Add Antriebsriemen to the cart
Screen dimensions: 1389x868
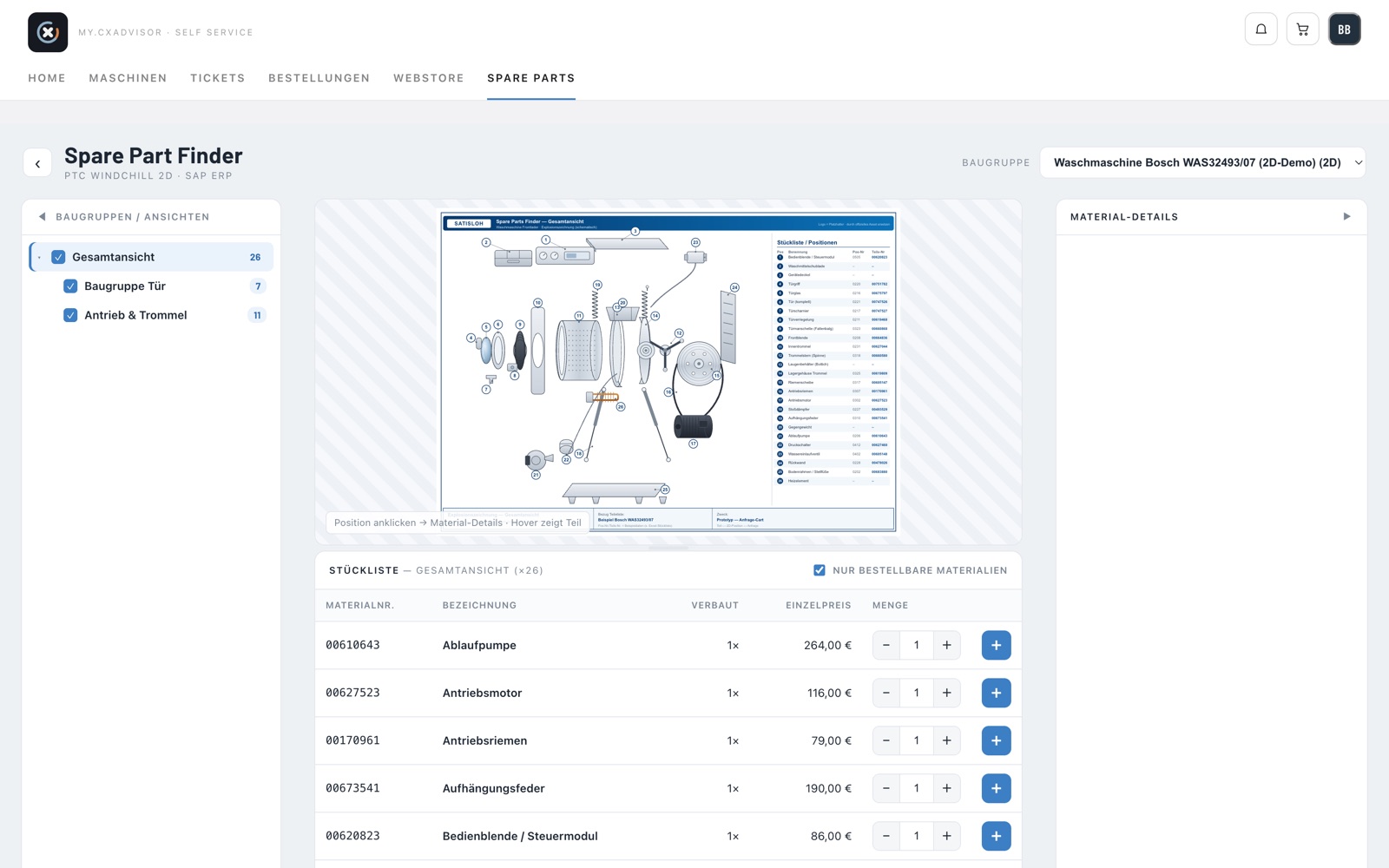996,740
